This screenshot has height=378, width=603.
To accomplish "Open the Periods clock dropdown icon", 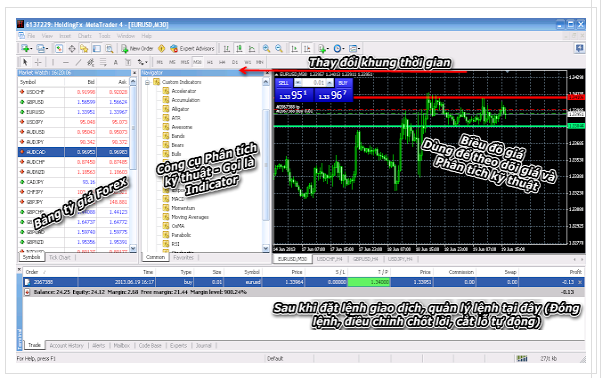I will (338, 48).
